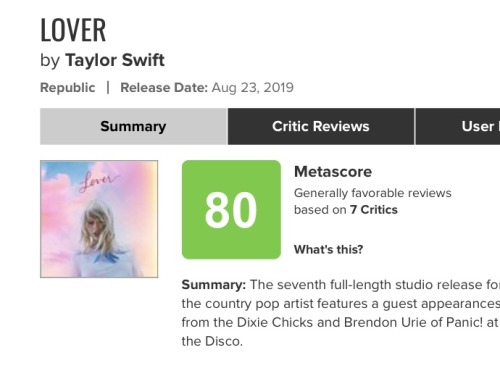Open the Summary tab
Viewport: 500px width, 384px height.
[x=134, y=126]
